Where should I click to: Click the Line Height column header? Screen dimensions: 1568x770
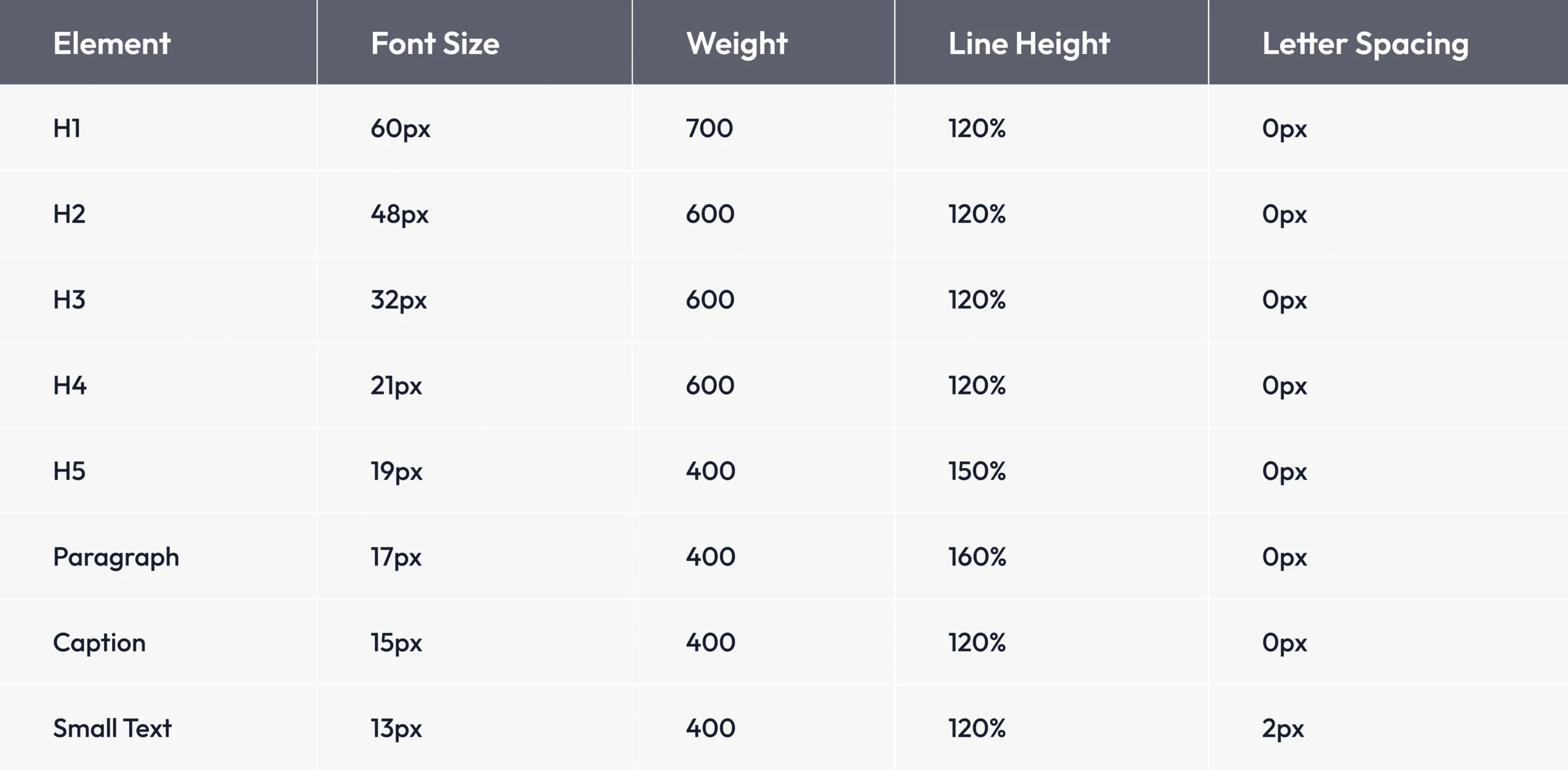(x=1029, y=43)
